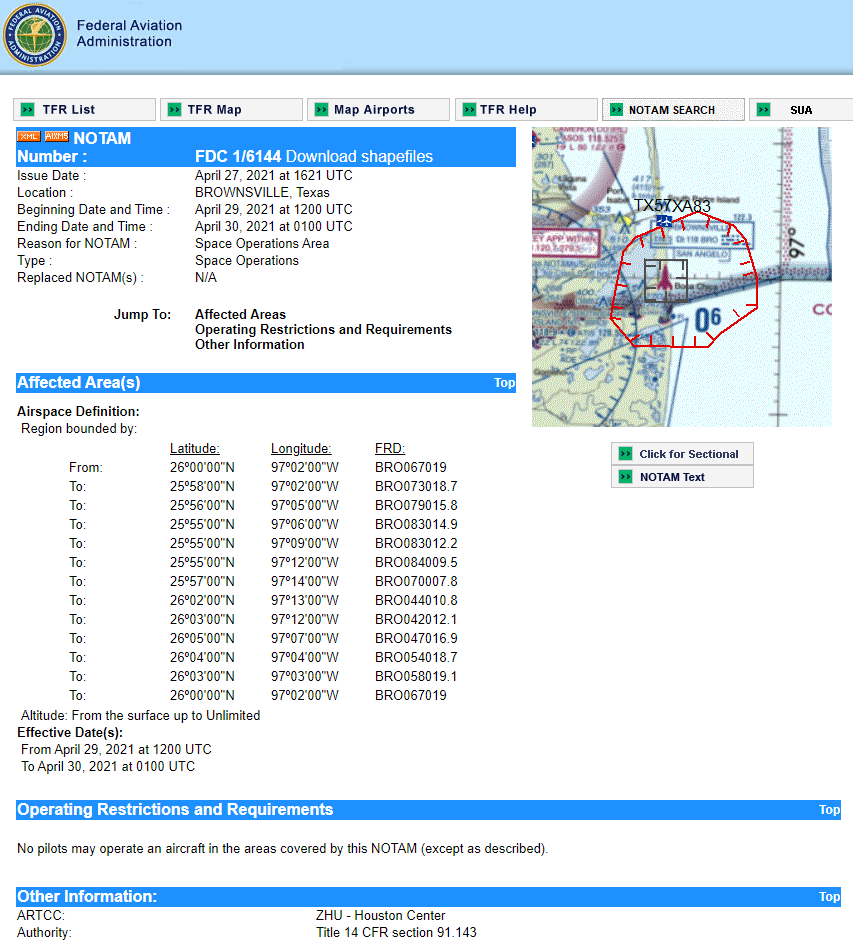Download shapefiles for FDC 1/6144
The width and height of the screenshot is (853, 943).
click(x=359, y=156)
